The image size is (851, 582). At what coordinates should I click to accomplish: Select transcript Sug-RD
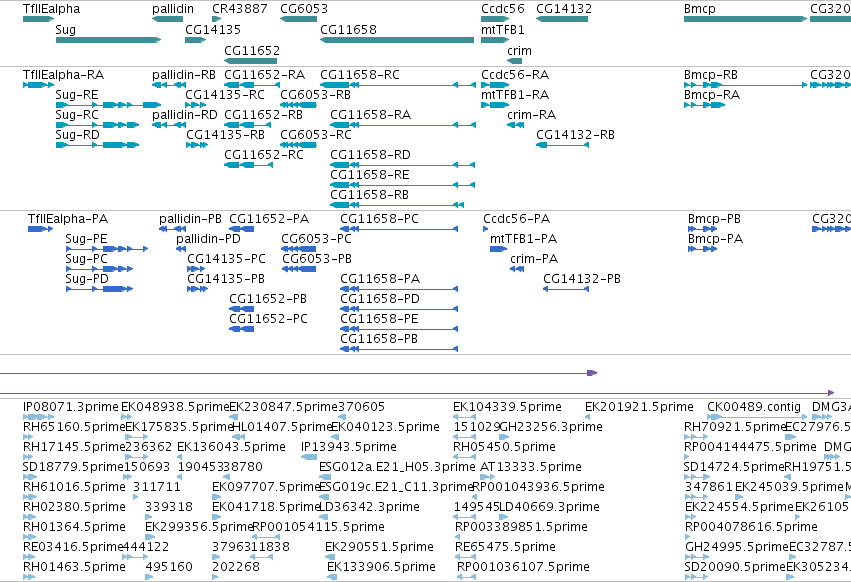click(97, 145)
